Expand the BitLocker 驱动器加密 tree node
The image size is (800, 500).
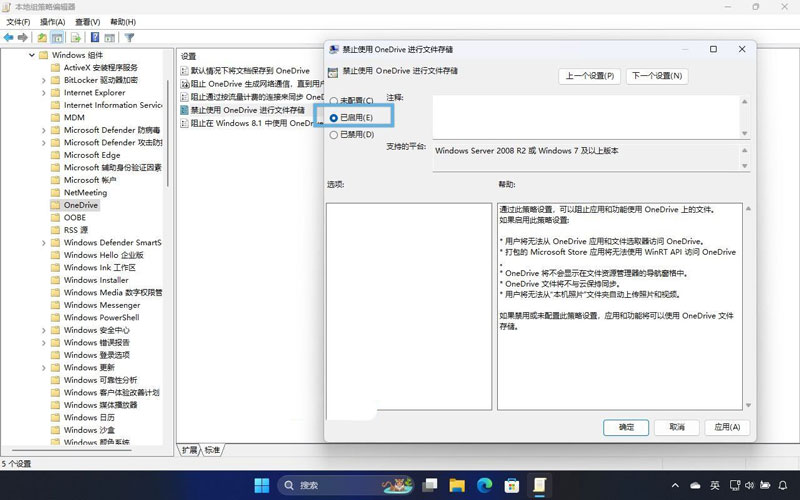click(44, 80)
